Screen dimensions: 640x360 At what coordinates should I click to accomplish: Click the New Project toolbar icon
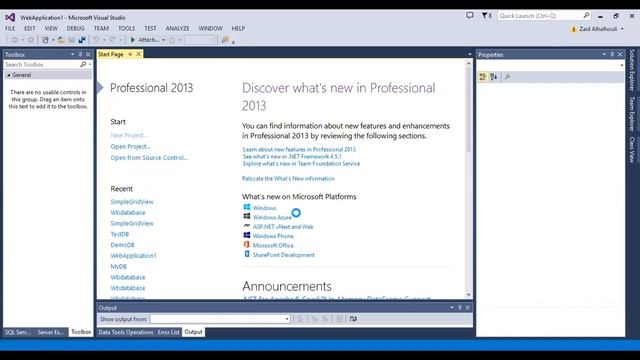pyautogui.click(x=45, y=40)
